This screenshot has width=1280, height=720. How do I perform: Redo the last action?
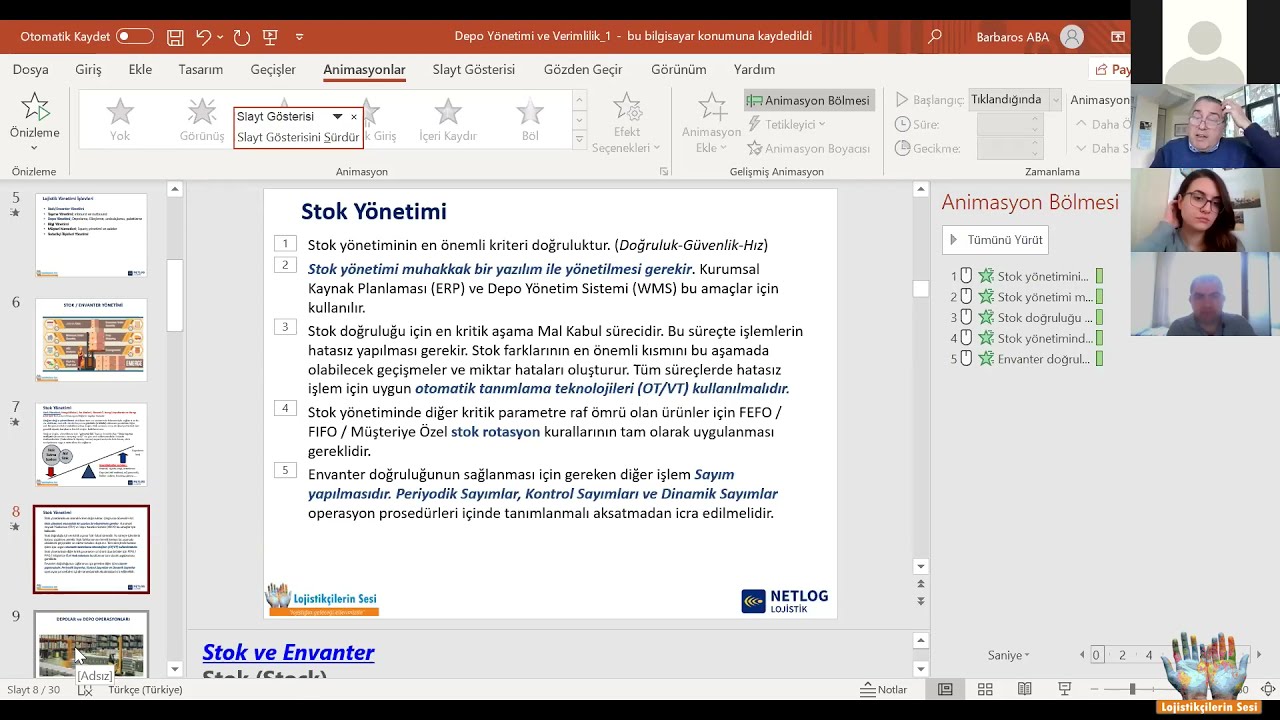tap(241, 37)
